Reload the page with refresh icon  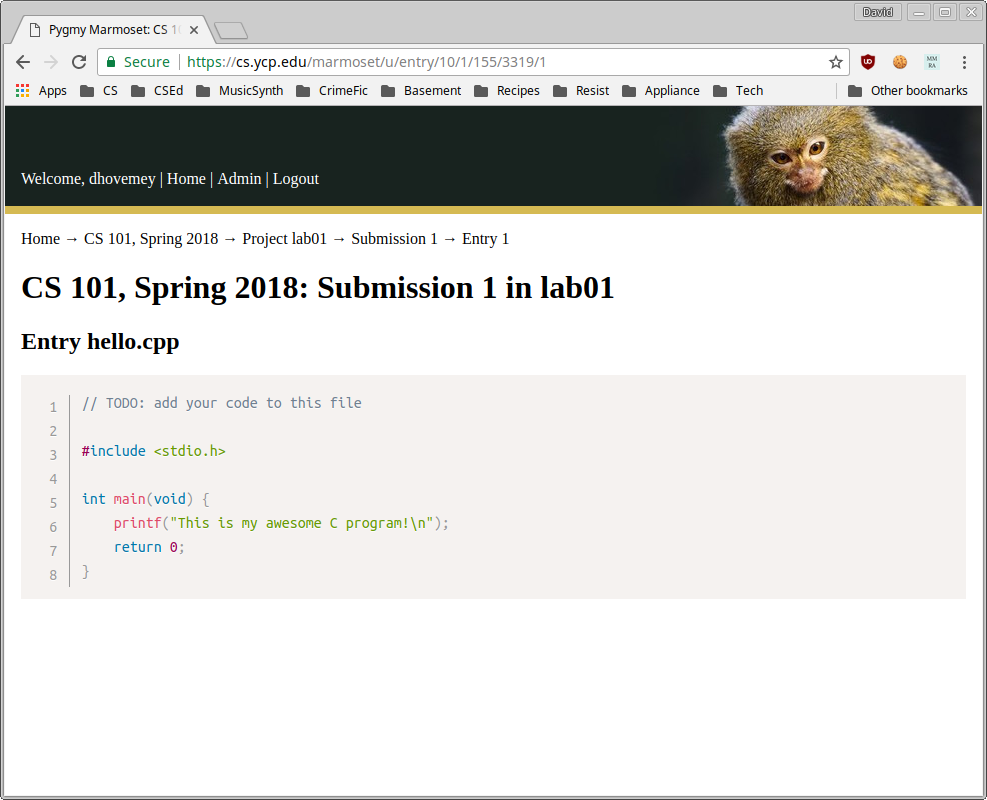click(79, 62)
